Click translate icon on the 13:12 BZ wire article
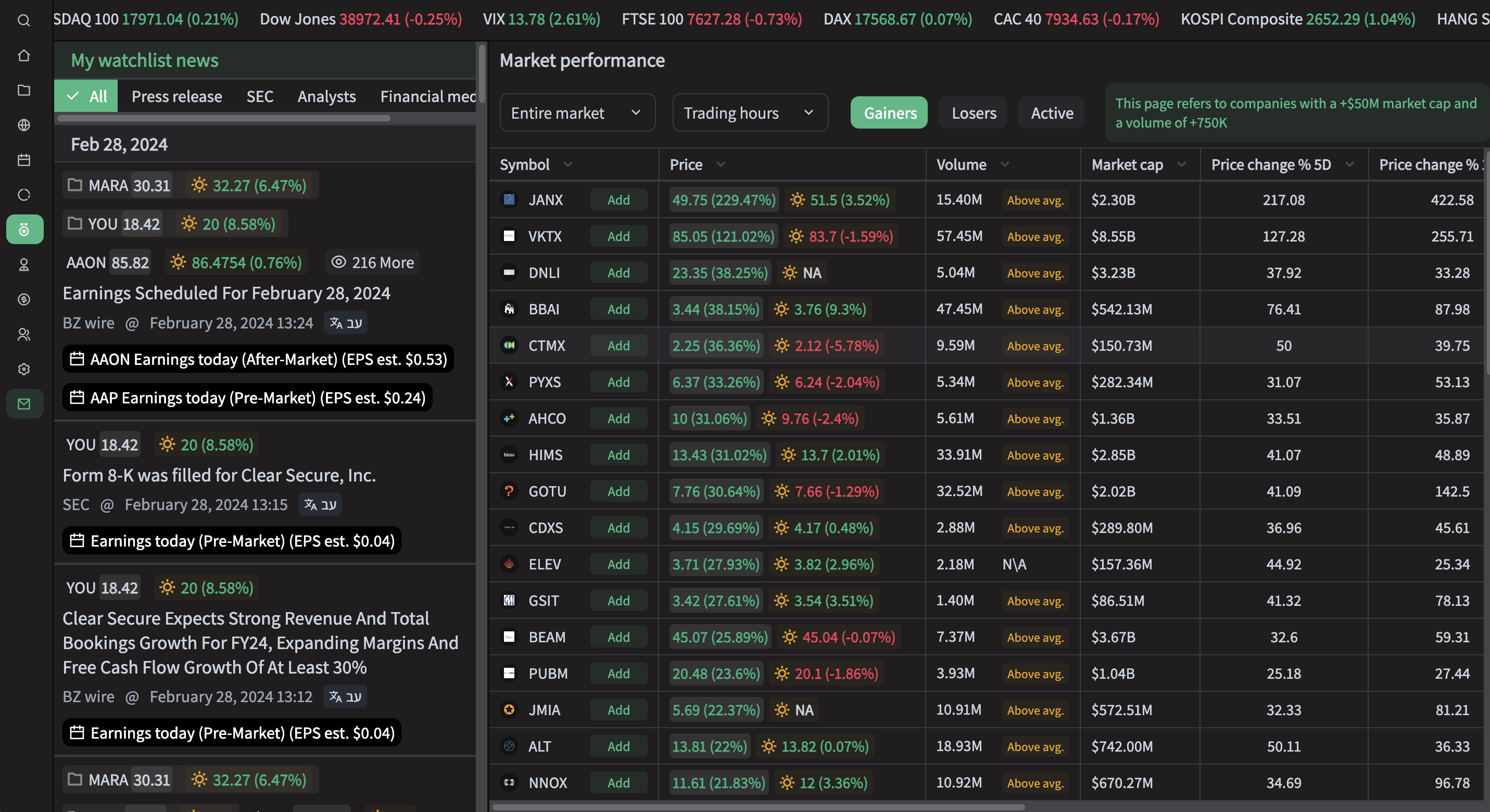Screen dimensions: 1490x812 tap(345, 696)
